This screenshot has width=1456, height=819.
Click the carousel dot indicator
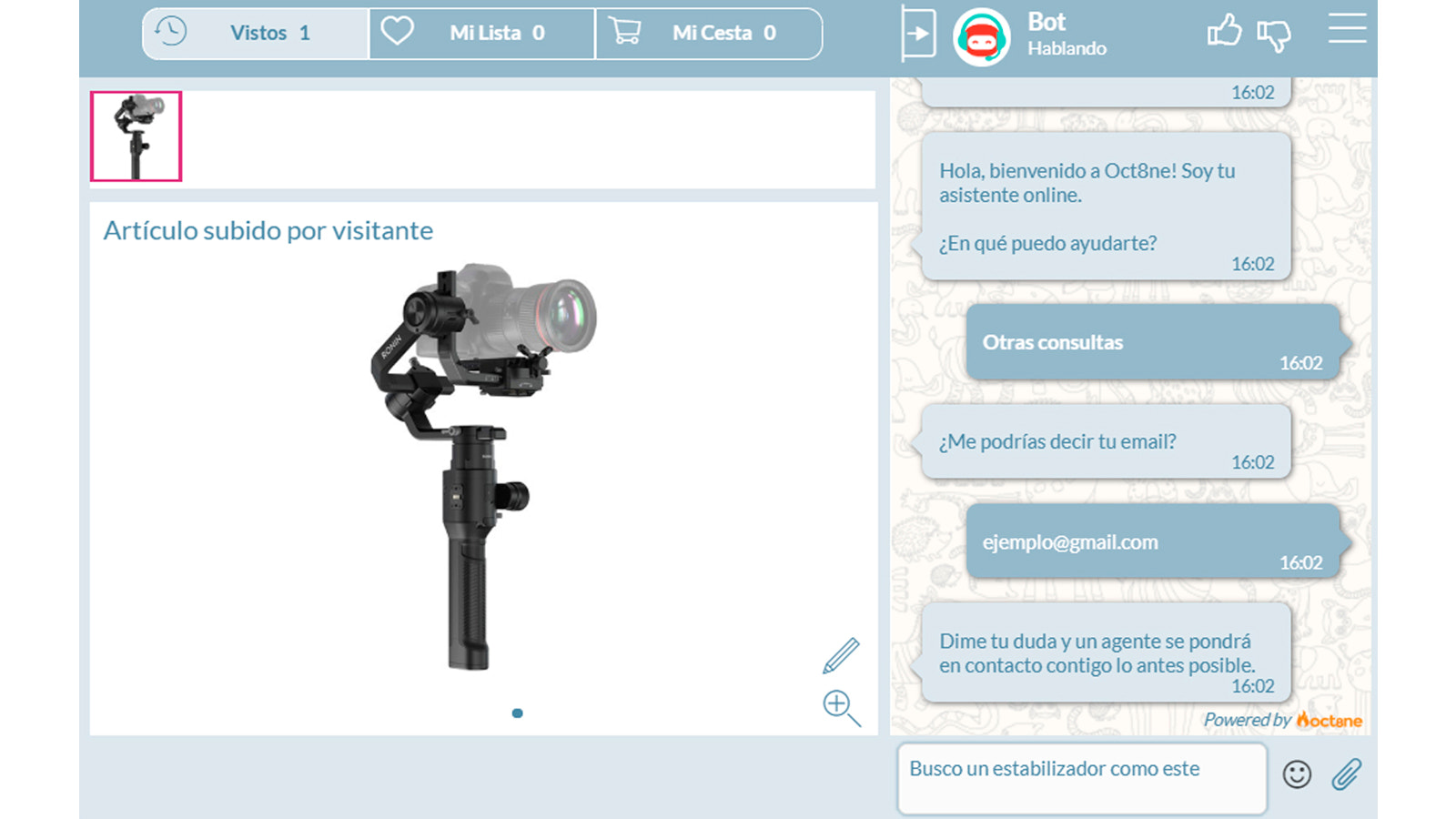click(x=517, y=713)
